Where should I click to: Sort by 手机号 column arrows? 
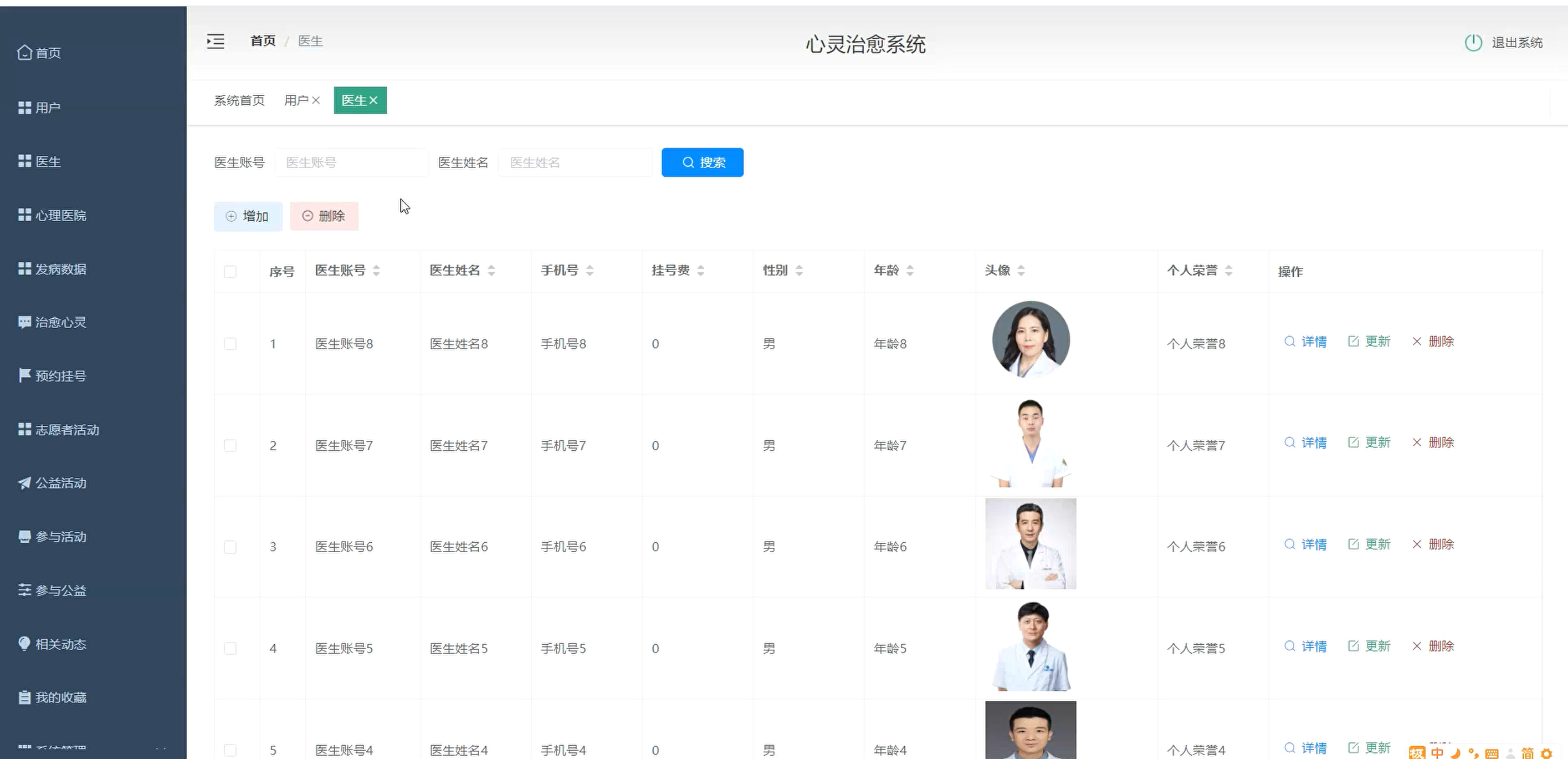(589, 271)
